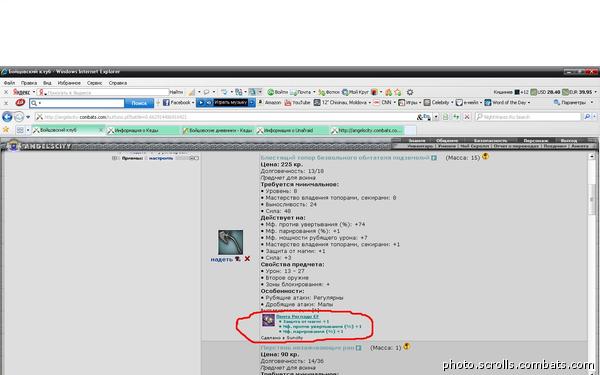Open Фотки on Yandex bar
Screen dimensions: 600x375
(329, 92)
